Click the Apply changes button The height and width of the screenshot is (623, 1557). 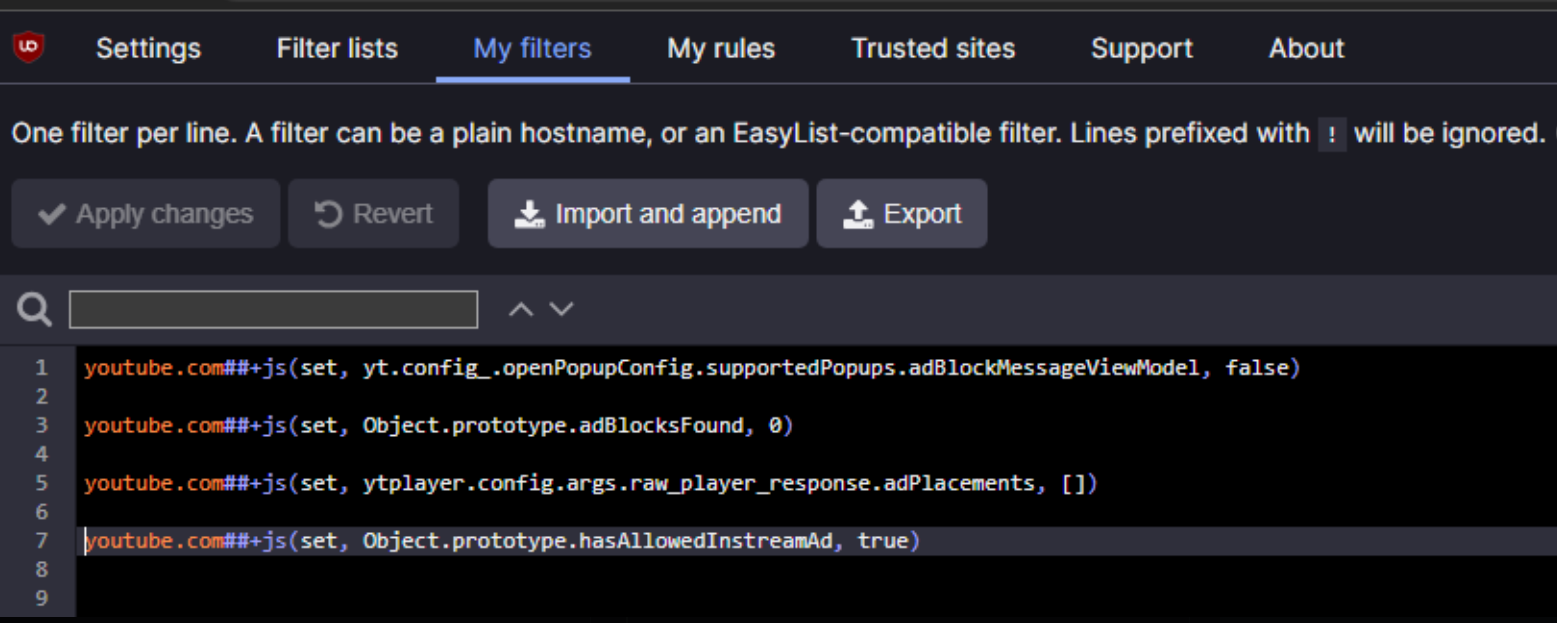click(146, 213)
